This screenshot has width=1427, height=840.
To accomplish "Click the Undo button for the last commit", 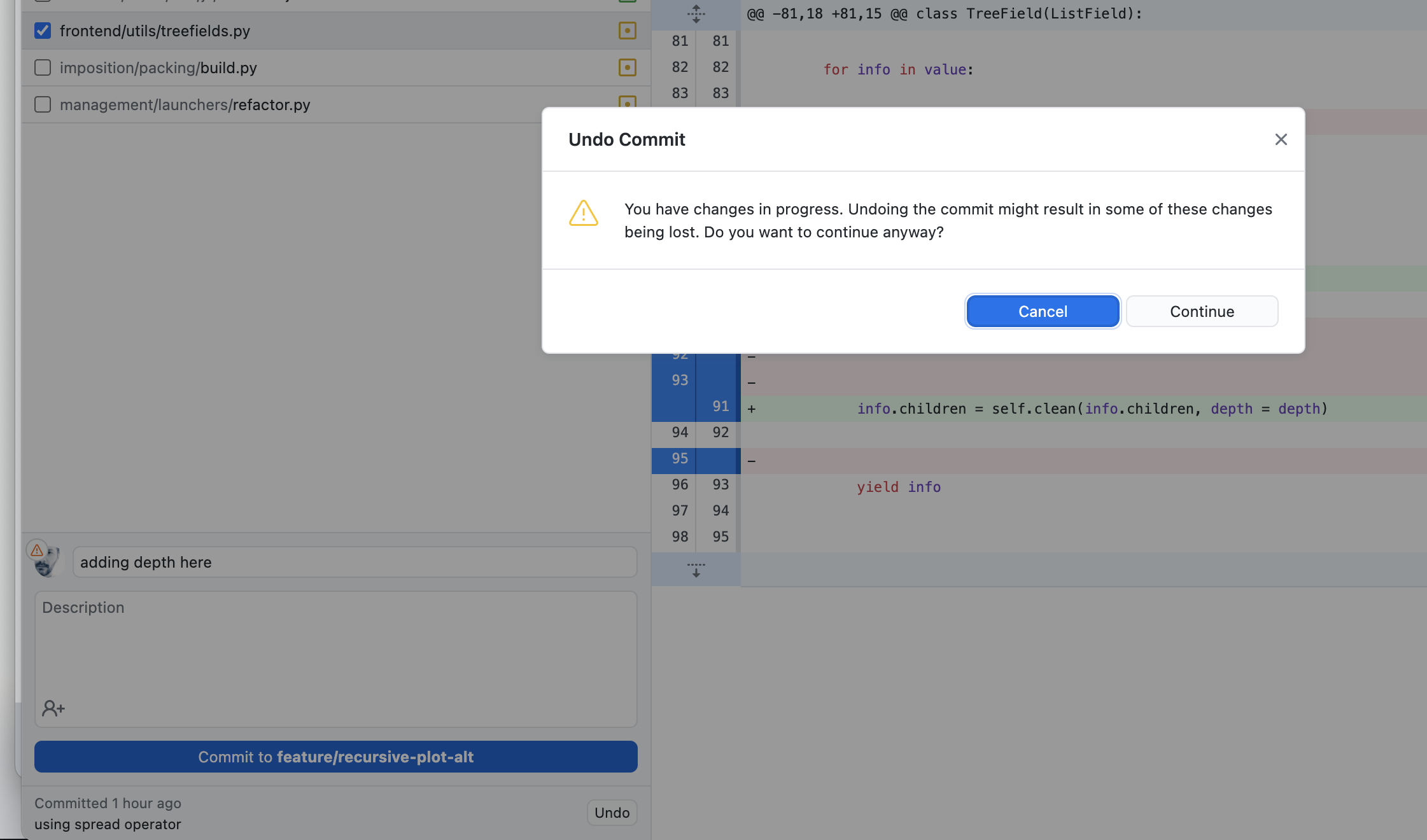I will point(612,813).
